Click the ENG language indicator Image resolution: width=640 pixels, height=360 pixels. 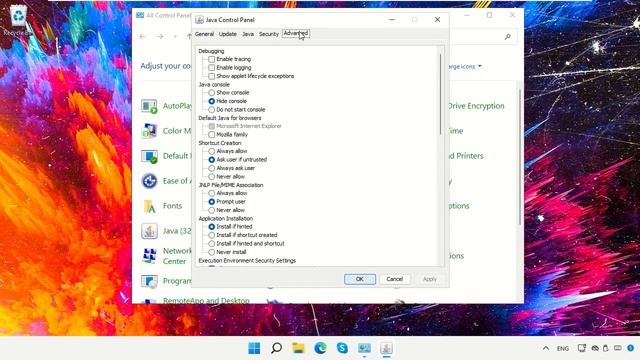[563, 349]
